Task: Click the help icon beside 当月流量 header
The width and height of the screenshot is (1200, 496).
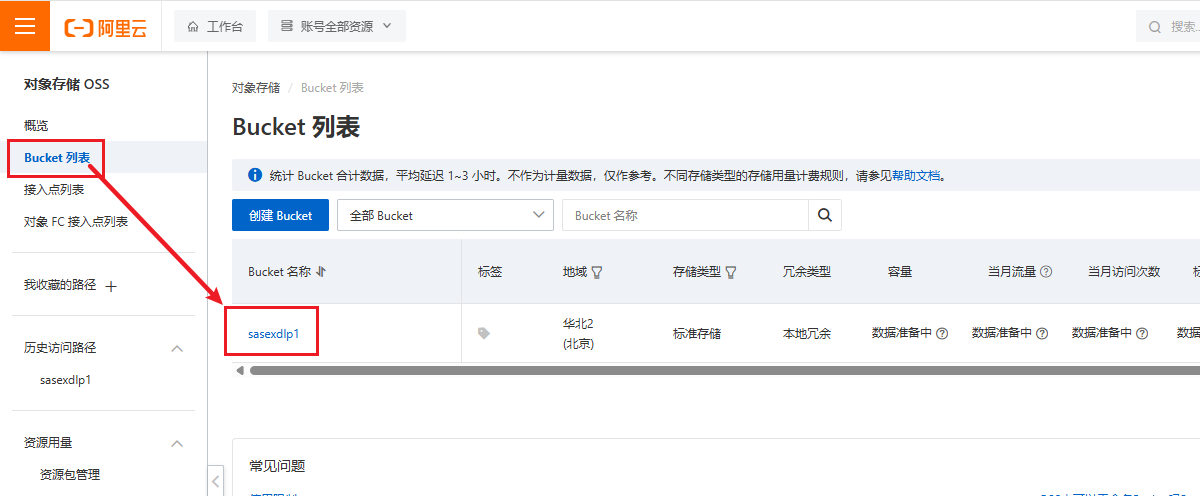Action: (x=1046, y=272)
